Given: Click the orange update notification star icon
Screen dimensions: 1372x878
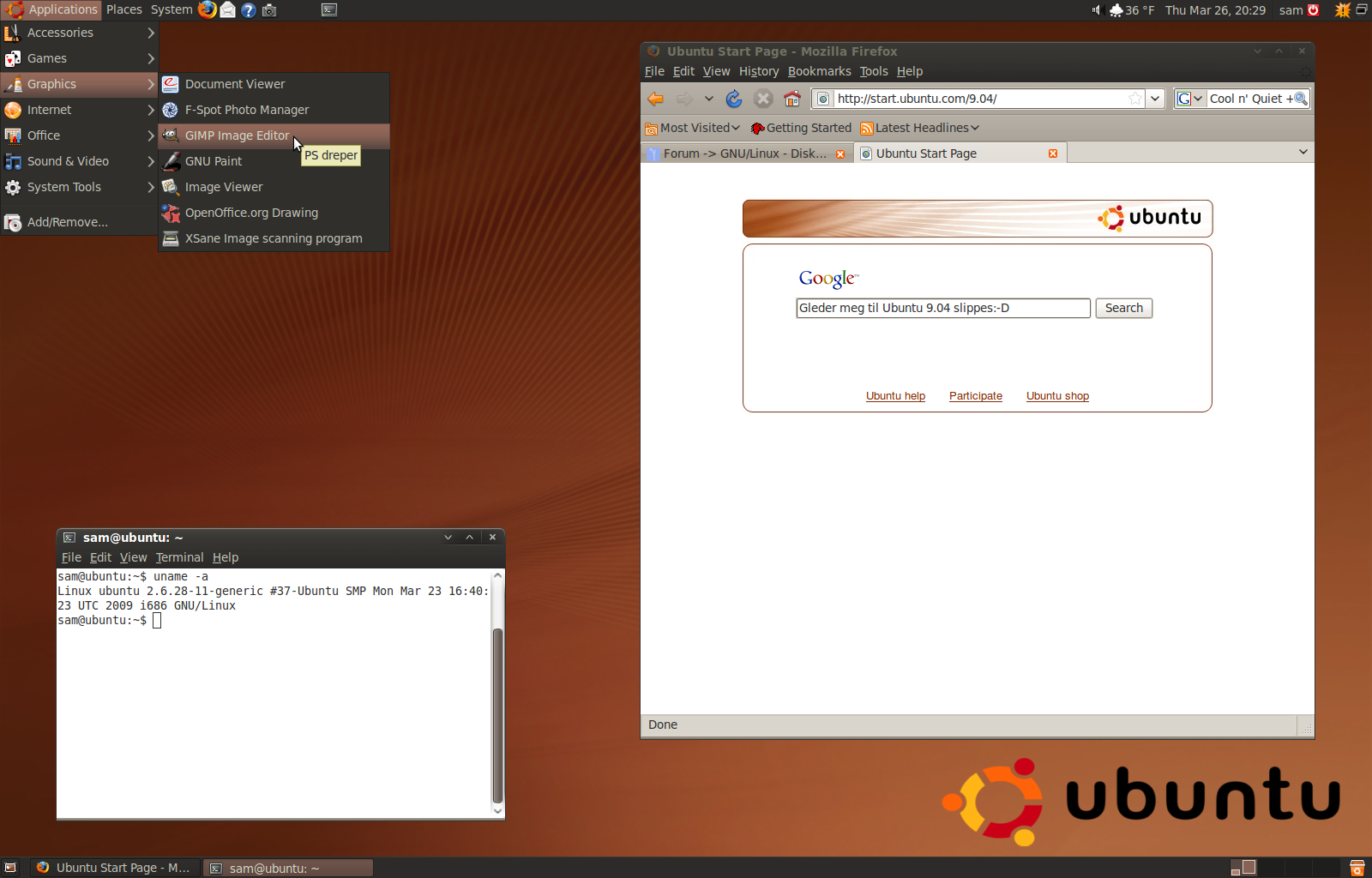Looking at the screenshot, I should click(1343, 10).
